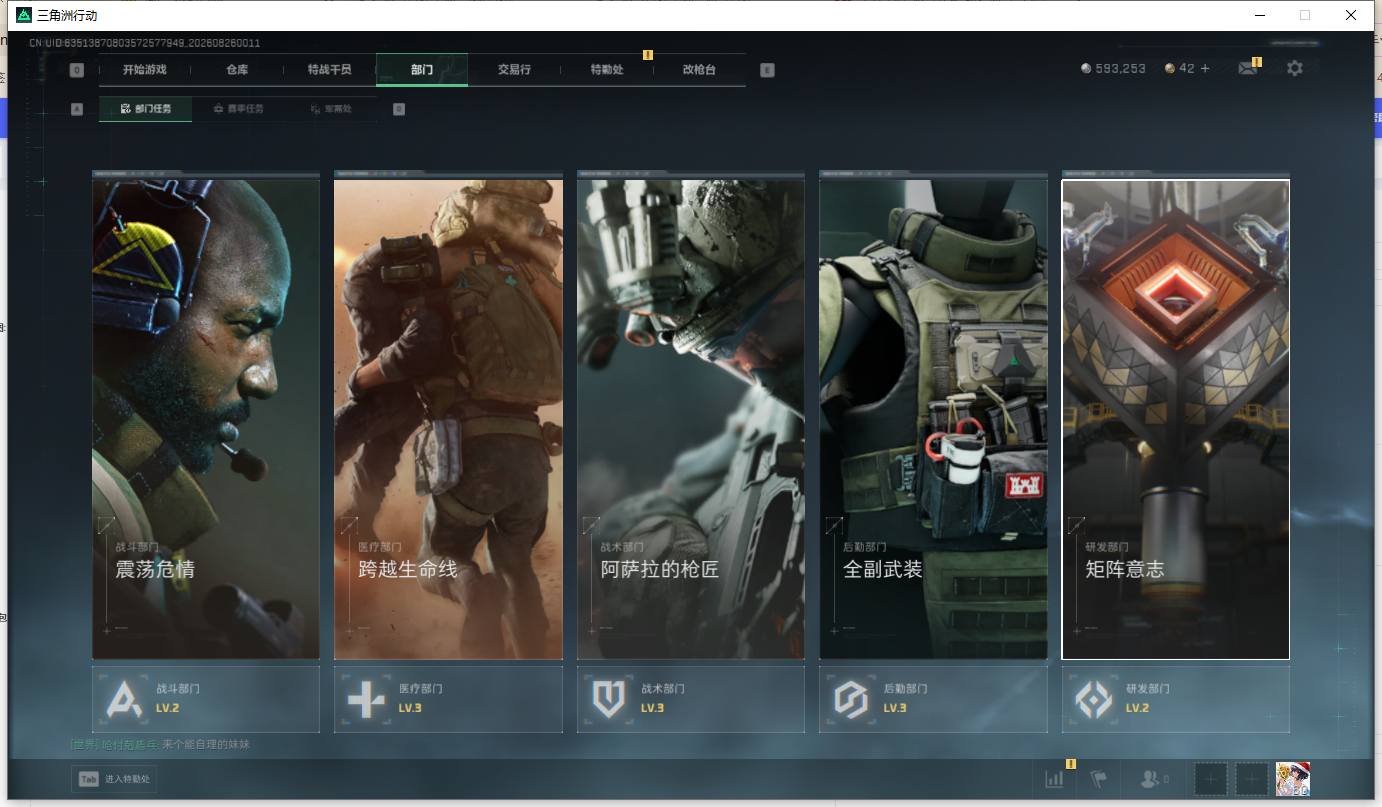Click the empty teammate slot beside the friends icon
This screenshot has height=807, width=1382.
point(1211,779)
